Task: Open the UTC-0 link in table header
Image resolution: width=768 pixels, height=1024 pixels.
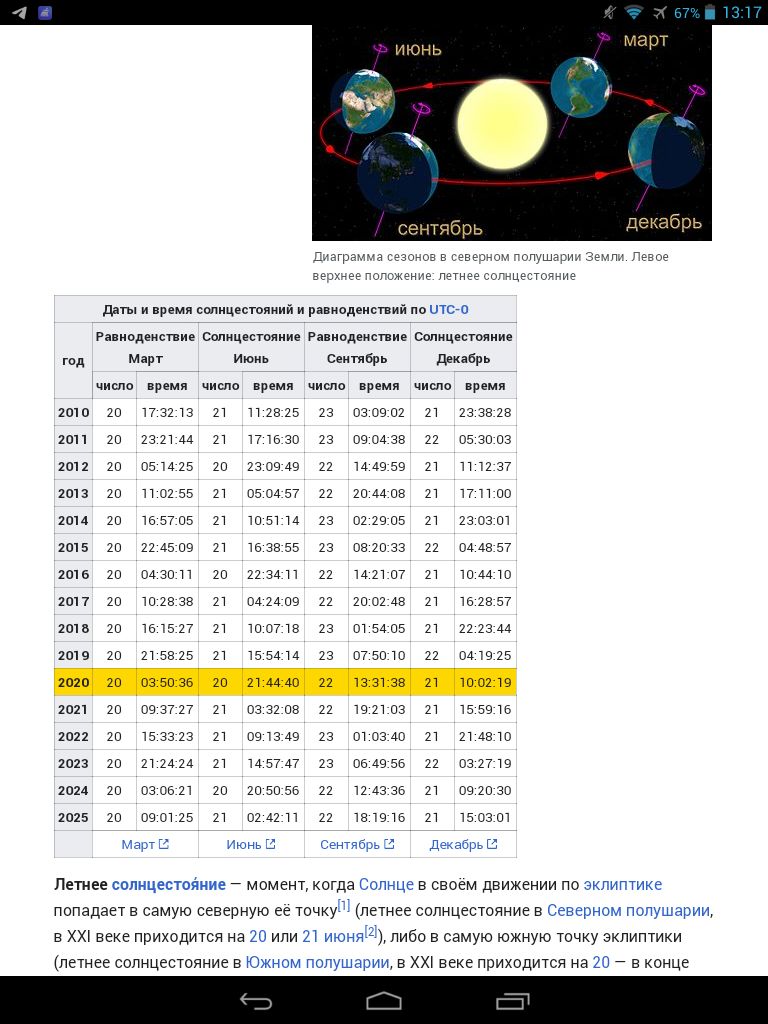Action: pyautogui.click(x=449, y=310)
